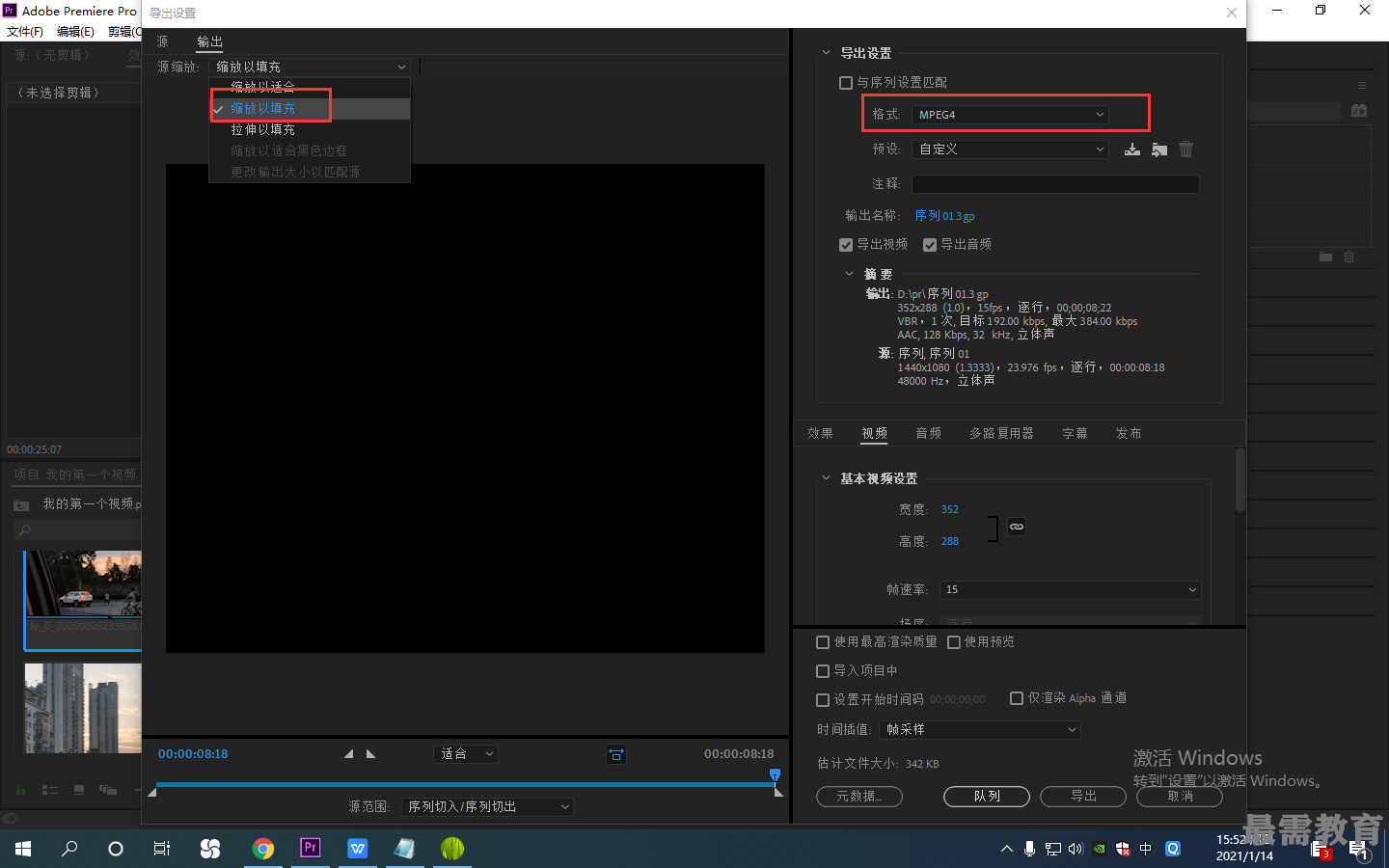Click the Metadata button
The width and height of the screenshot is (1389, 868).
(x=859, y=797)
